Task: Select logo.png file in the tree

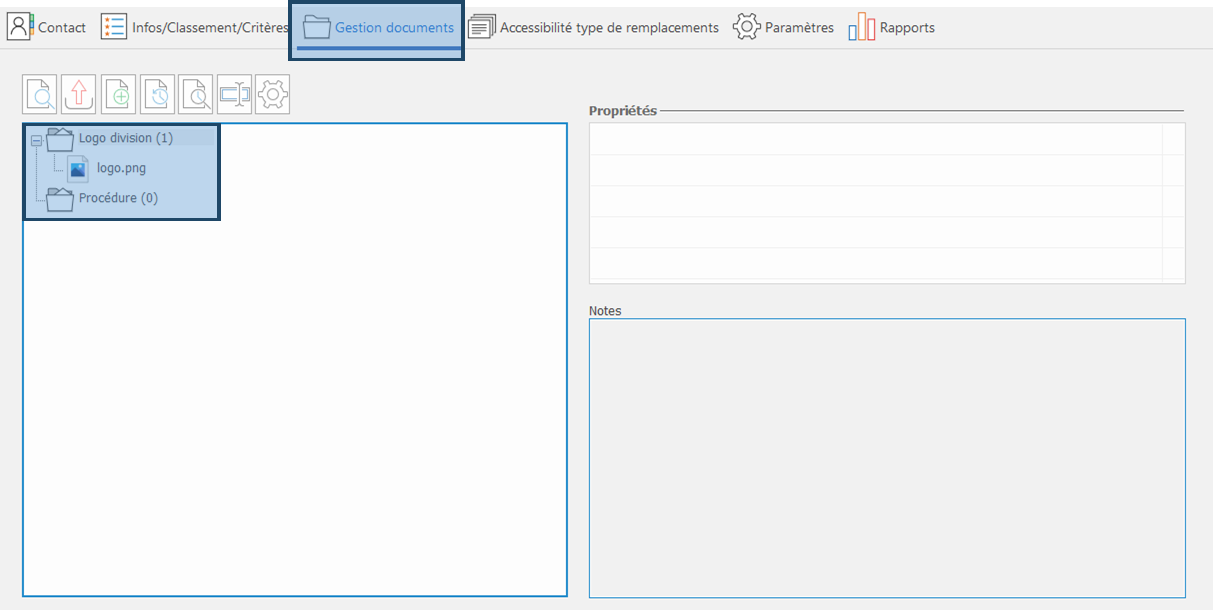Action: [x=121, y=168]
